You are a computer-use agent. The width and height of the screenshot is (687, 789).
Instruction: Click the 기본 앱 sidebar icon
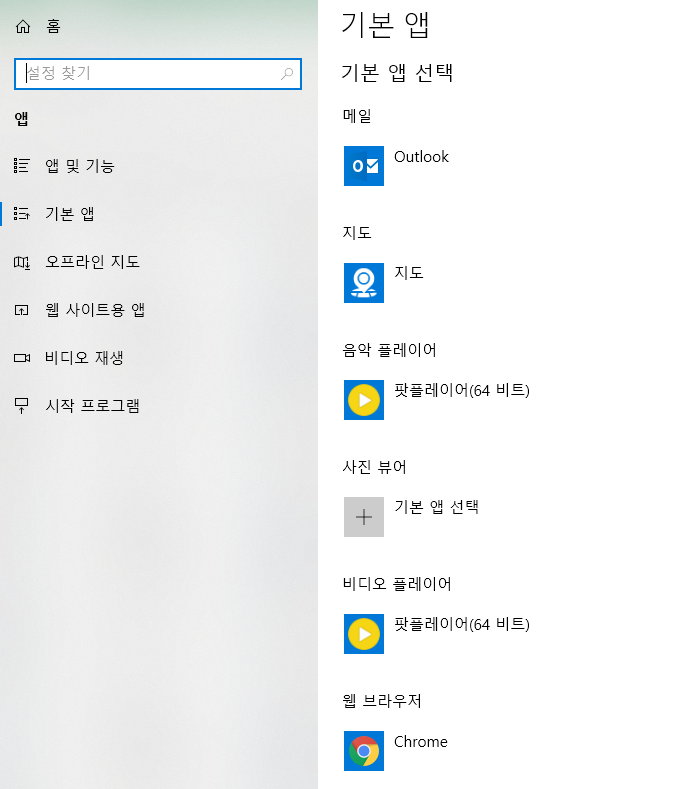tap(22, 214)
